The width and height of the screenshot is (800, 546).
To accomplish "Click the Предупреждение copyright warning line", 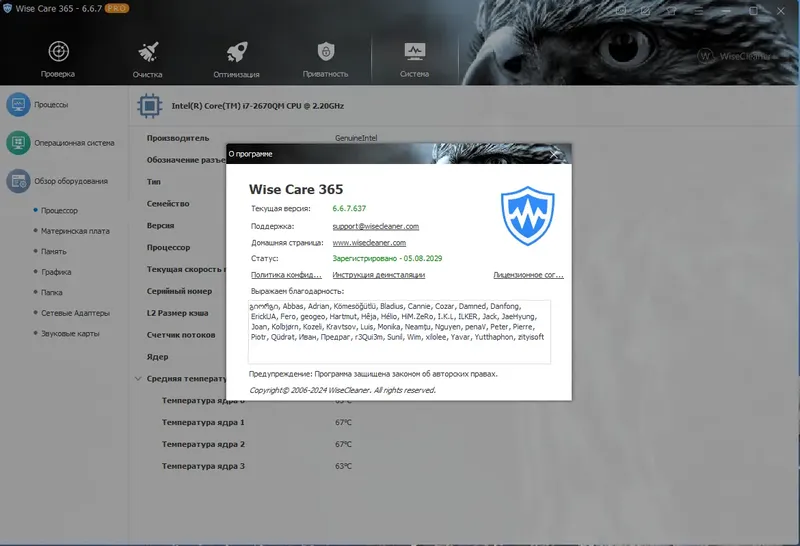I will [x=373, y=374].
